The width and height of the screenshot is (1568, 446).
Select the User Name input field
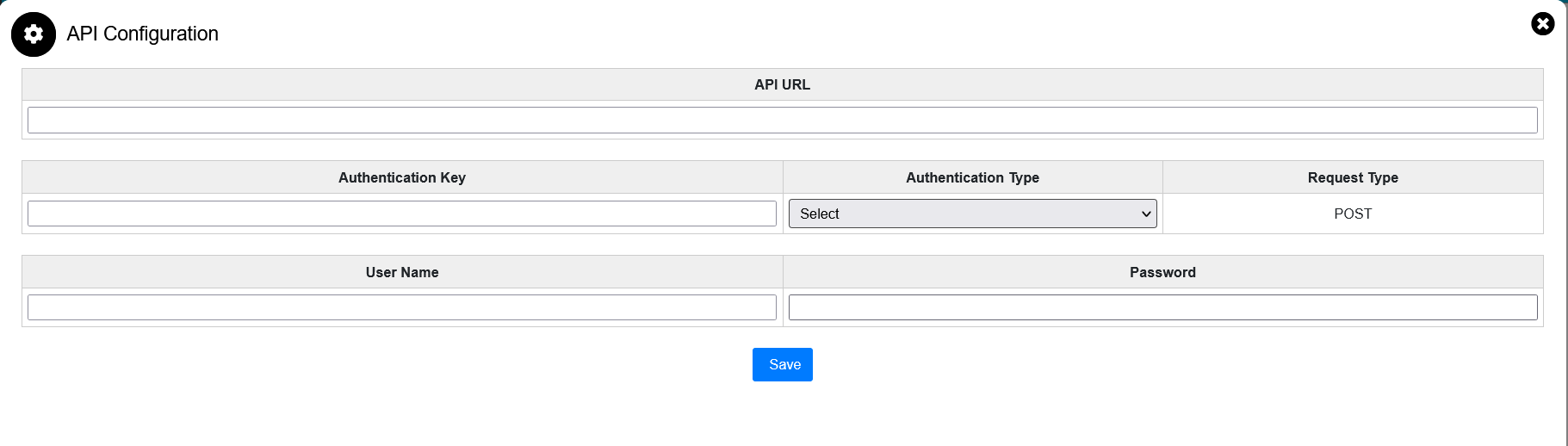(x=401, y=307)
